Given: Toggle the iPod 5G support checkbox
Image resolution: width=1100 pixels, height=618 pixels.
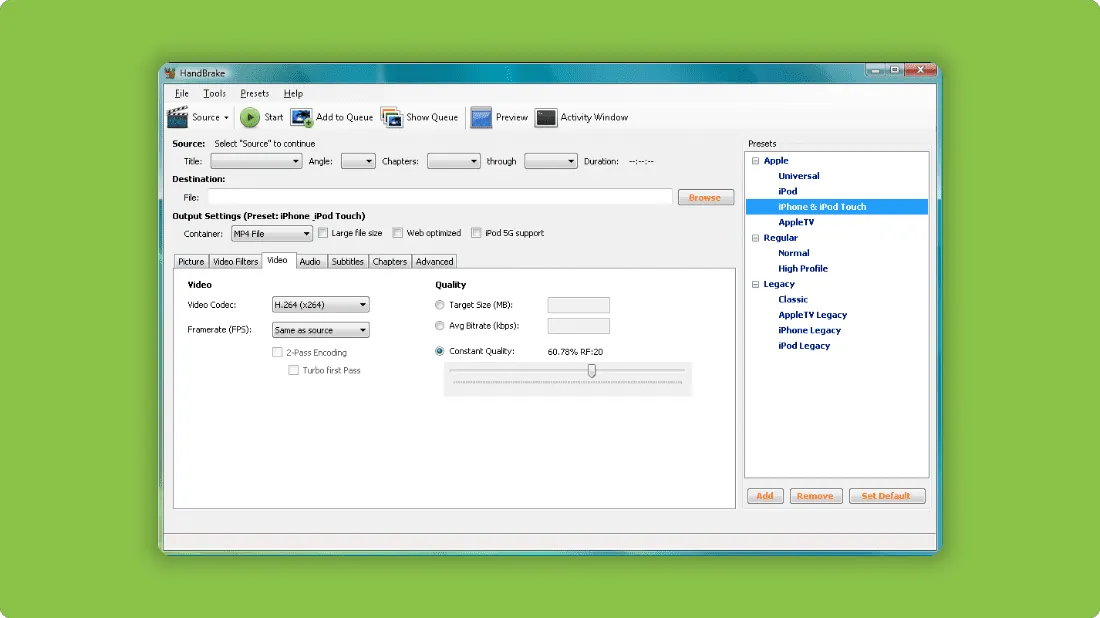Looking at the screenshot, I should coord(476,233).
